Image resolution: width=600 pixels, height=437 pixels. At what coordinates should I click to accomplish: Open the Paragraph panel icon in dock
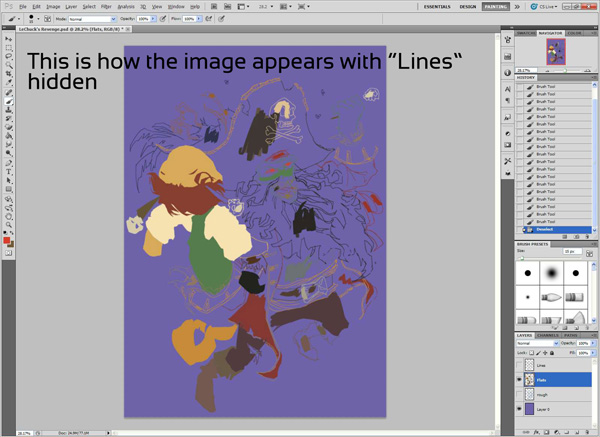(x=507, y=101)
